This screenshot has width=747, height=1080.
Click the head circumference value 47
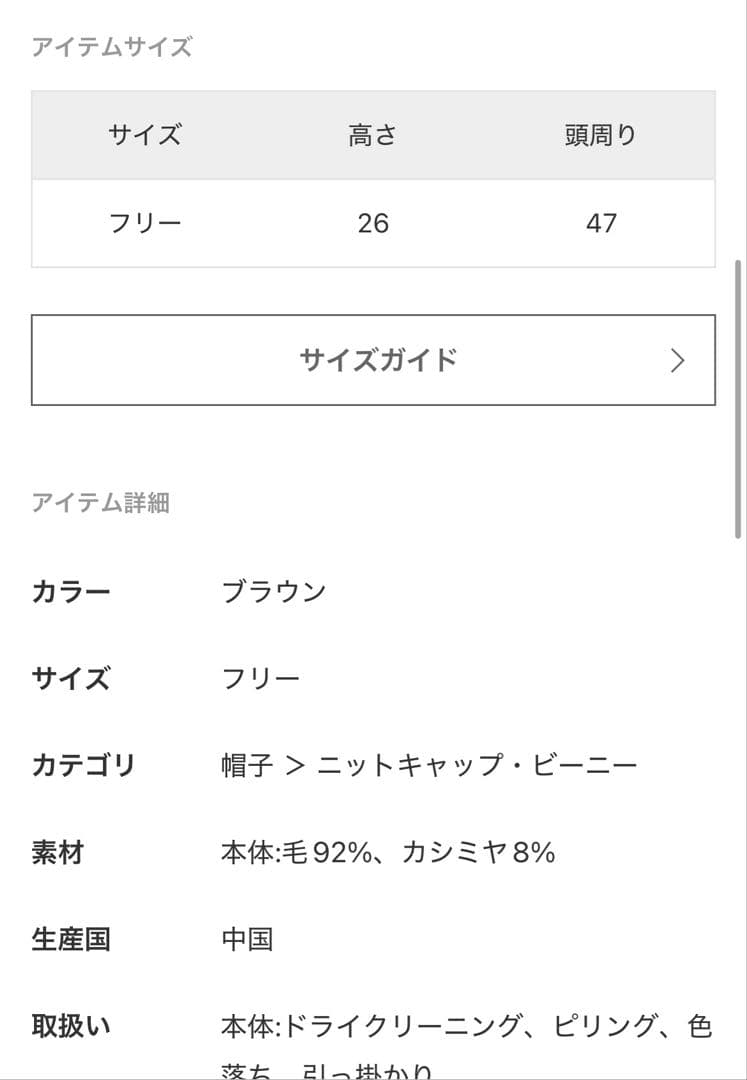600,224
